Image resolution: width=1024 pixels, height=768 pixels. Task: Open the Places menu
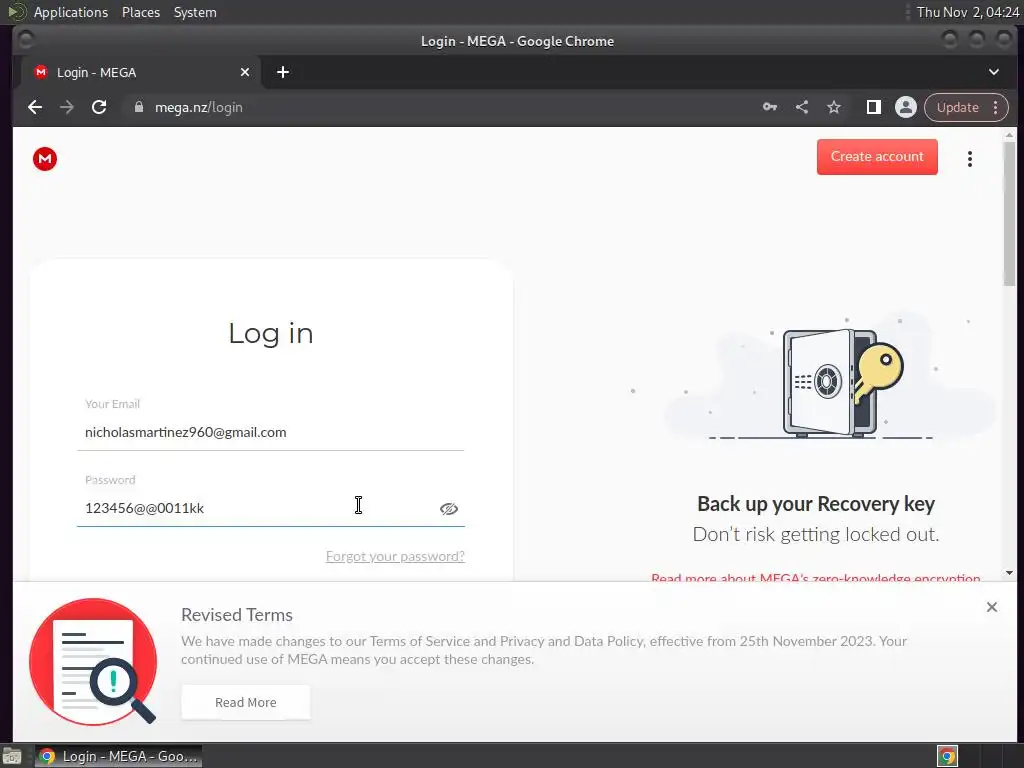tap(141, 12)
